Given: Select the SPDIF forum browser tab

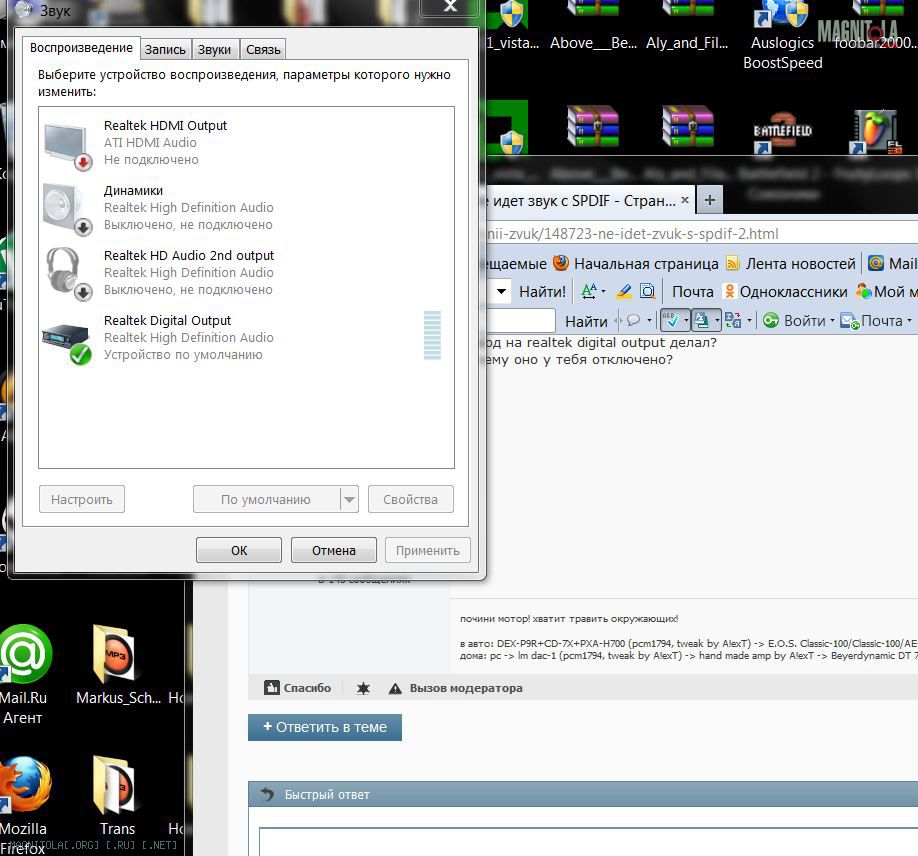Looking at the screenshot, I should point(583,201).
